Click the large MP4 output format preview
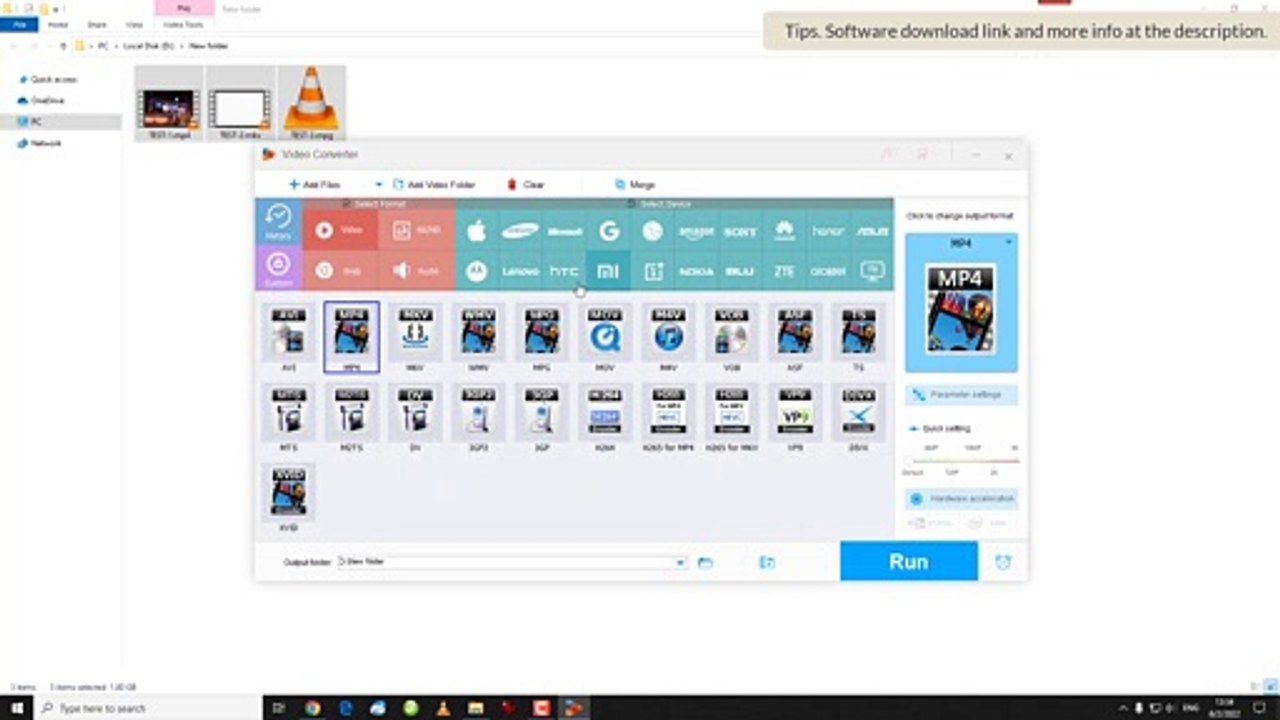This screenshot has height=720, width=1280. [x=962, y=310]
